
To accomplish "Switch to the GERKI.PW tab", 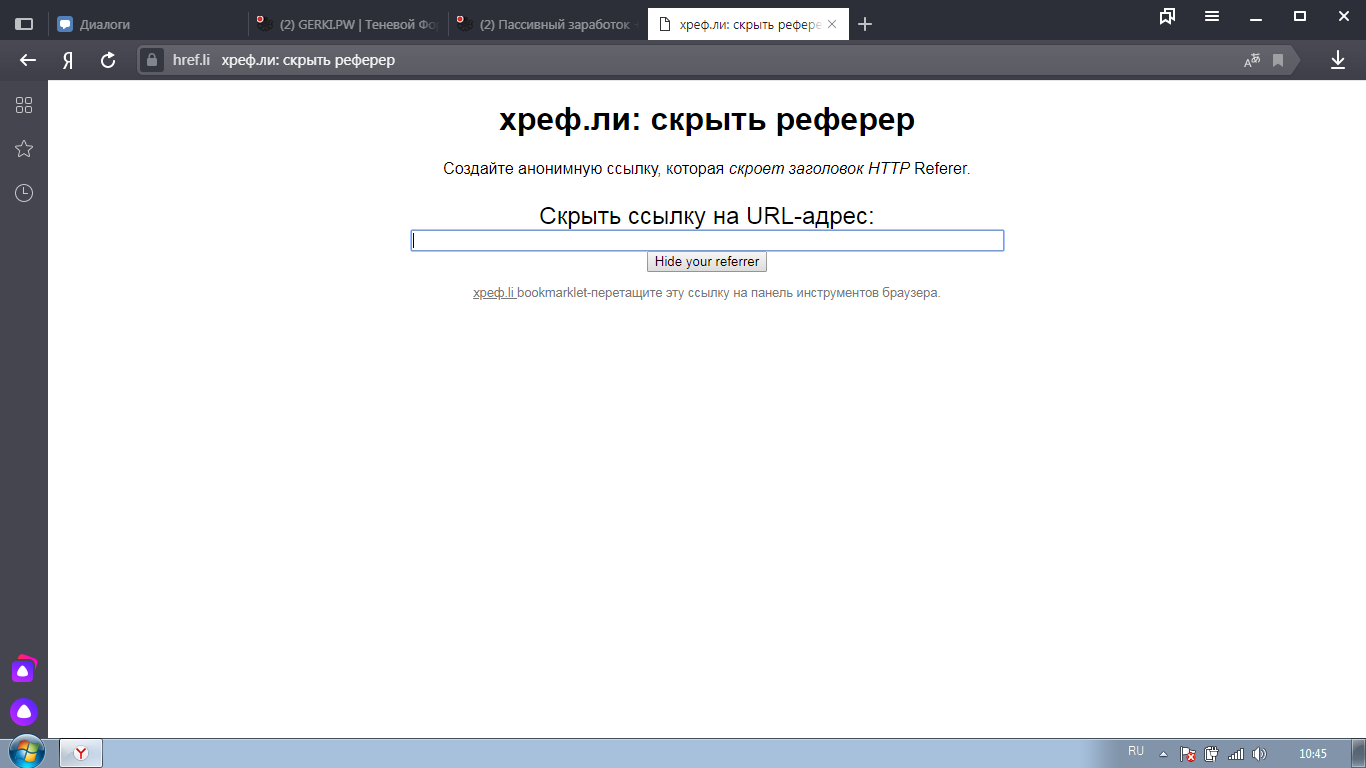I will pyautogui.click(x=346, y=24).
